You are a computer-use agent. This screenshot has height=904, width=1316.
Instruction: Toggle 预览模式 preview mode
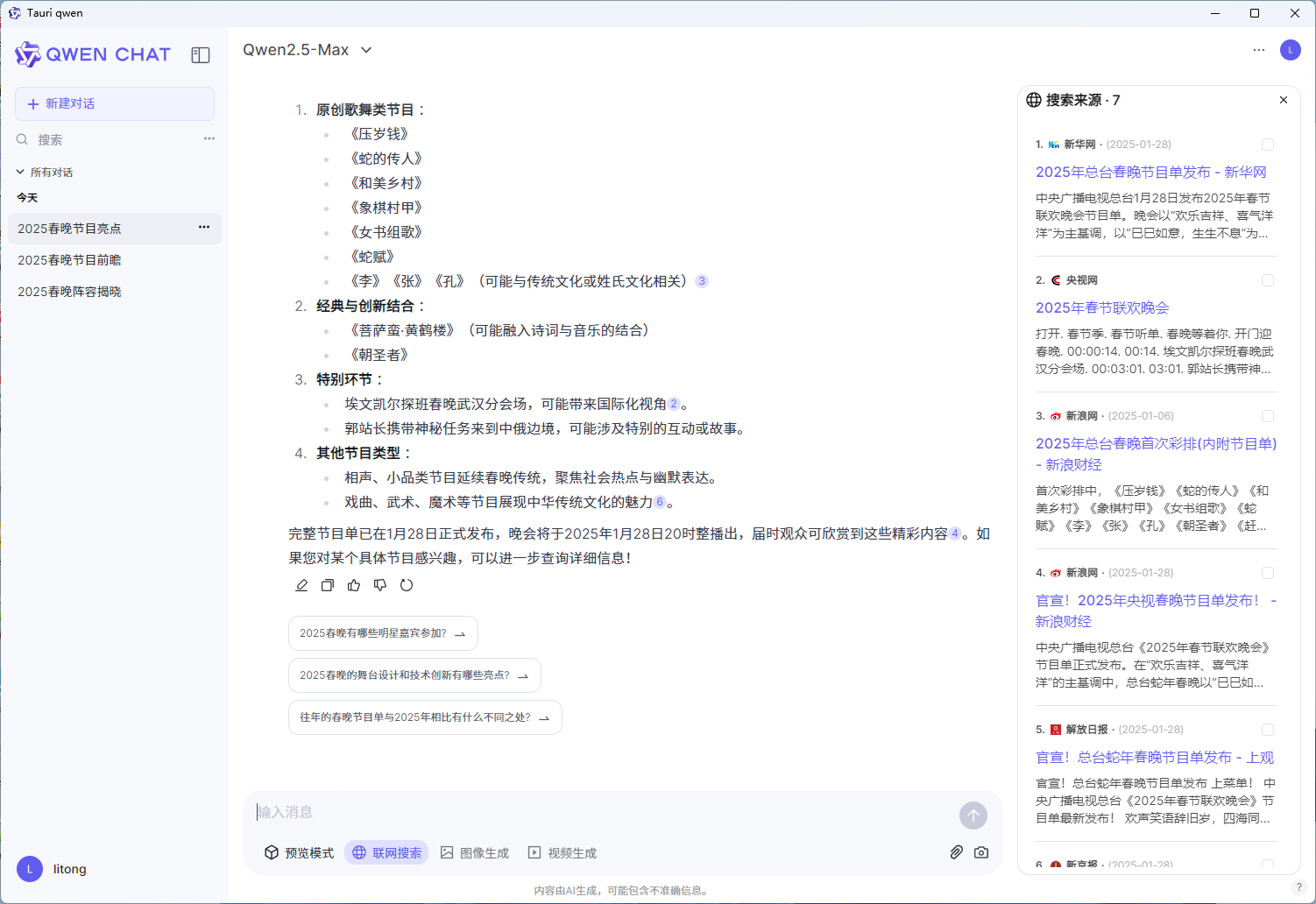[299, 852]
